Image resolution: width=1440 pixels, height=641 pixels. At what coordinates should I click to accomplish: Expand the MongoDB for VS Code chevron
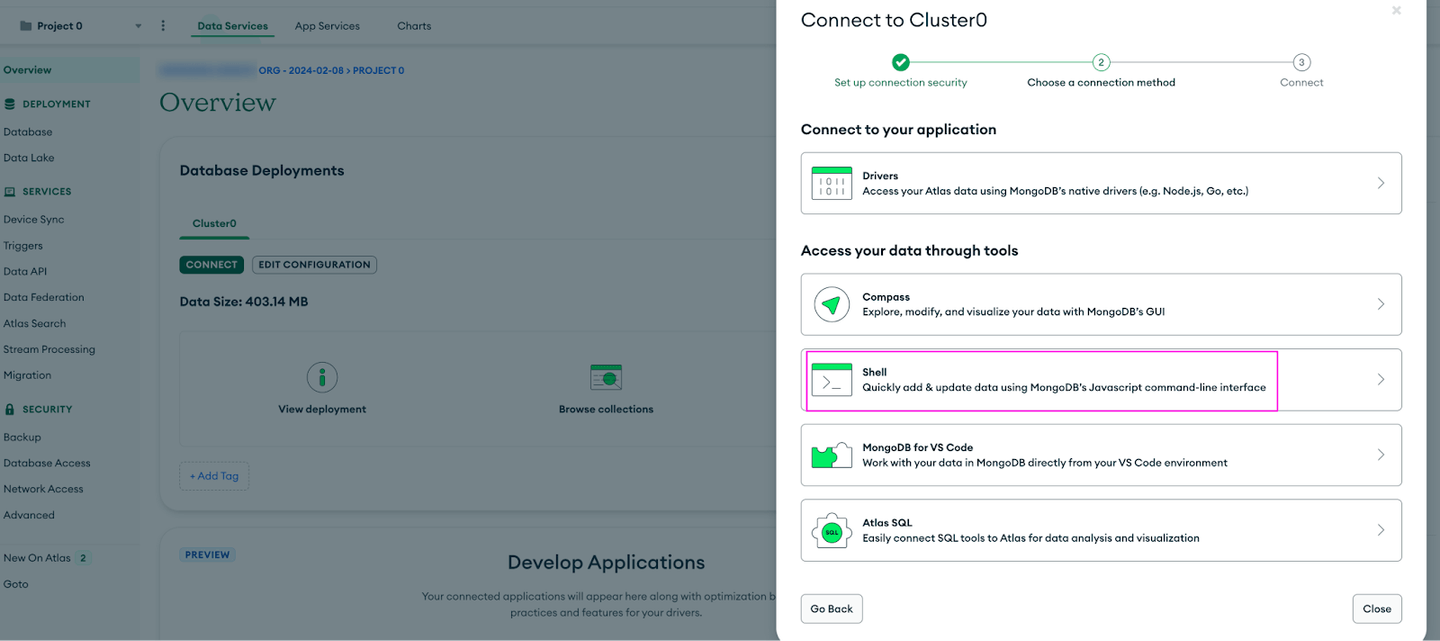tap(1381, 455)
